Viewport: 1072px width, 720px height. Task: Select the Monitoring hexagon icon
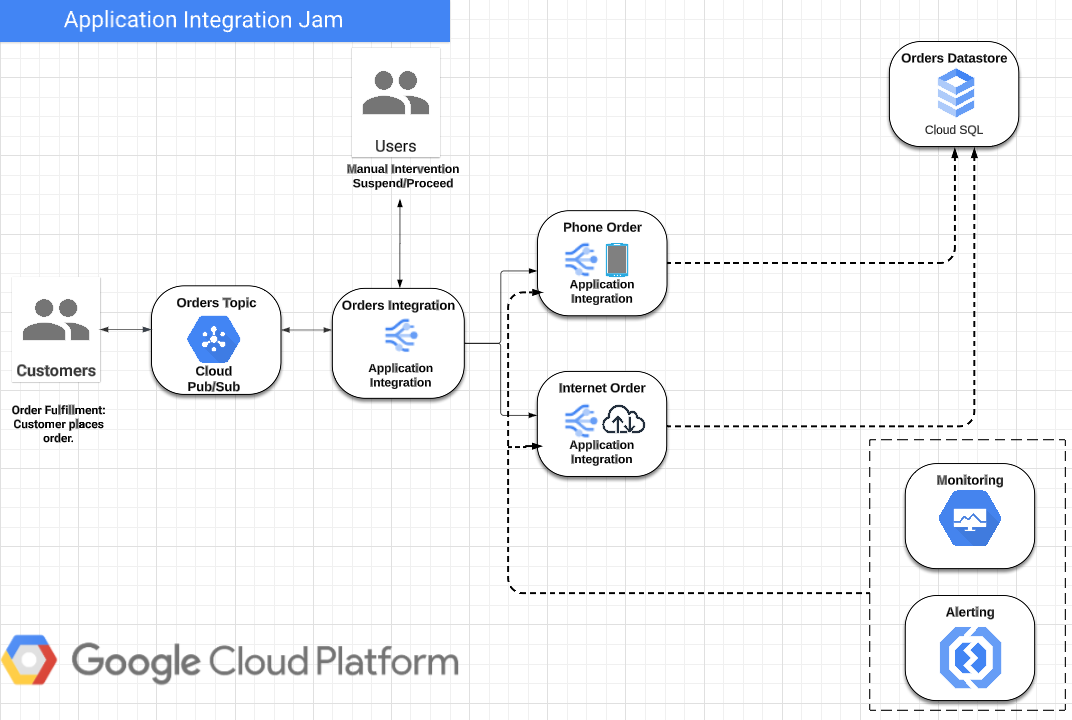click(969, 518)
